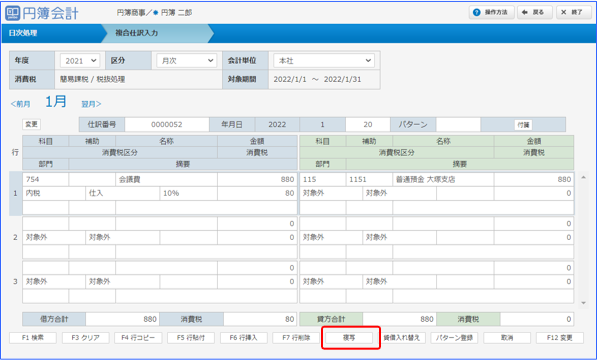Click row 2 debit account code field

pyautogui.click(x=45, y=223)
